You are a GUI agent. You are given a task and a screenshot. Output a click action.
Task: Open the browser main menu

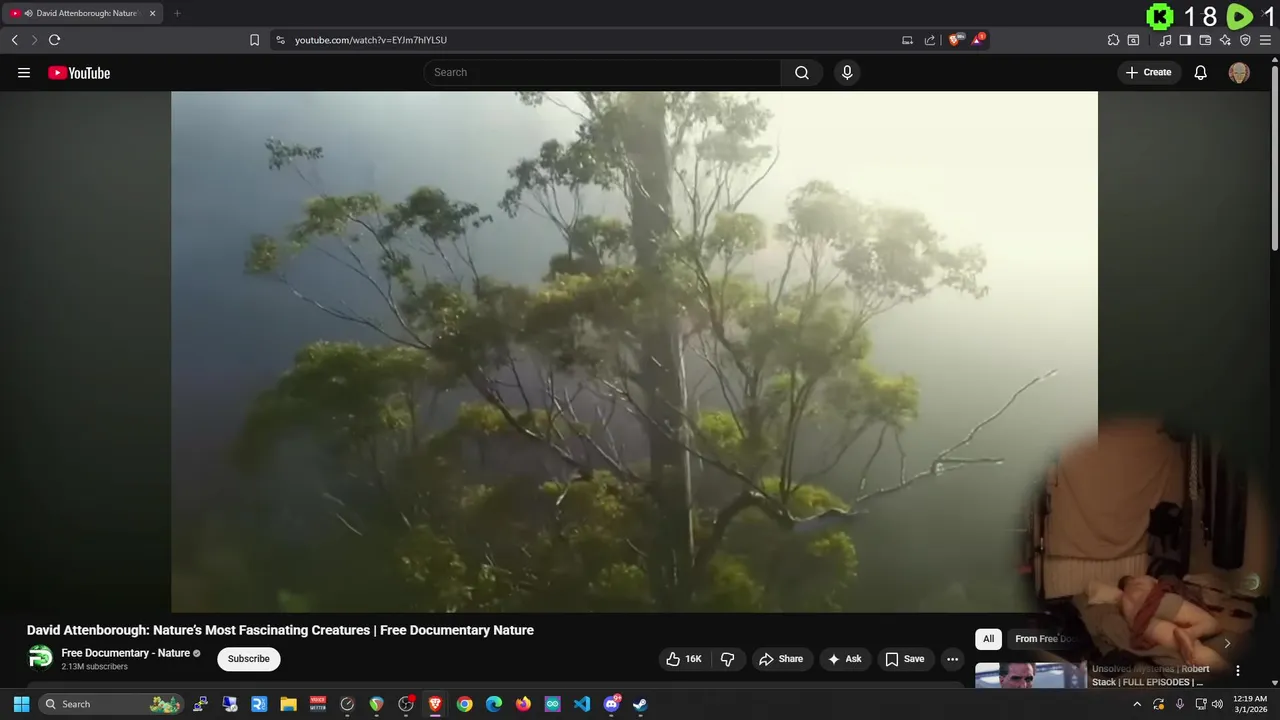1265,40
